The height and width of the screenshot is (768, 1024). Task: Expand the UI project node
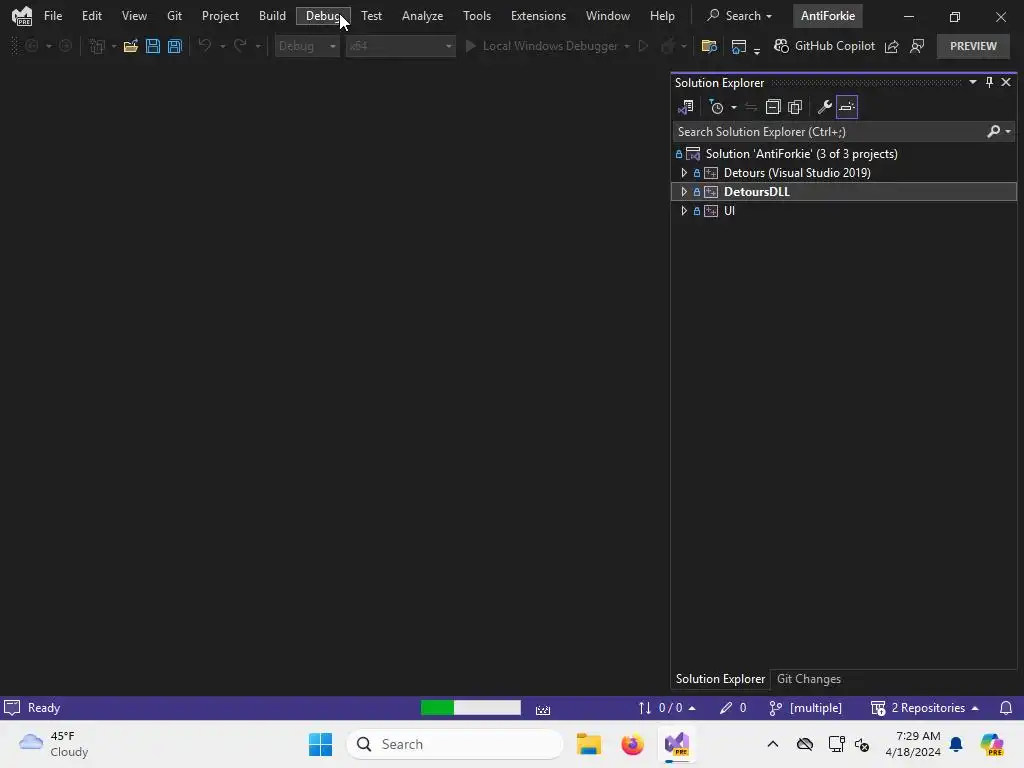[684, 211]
